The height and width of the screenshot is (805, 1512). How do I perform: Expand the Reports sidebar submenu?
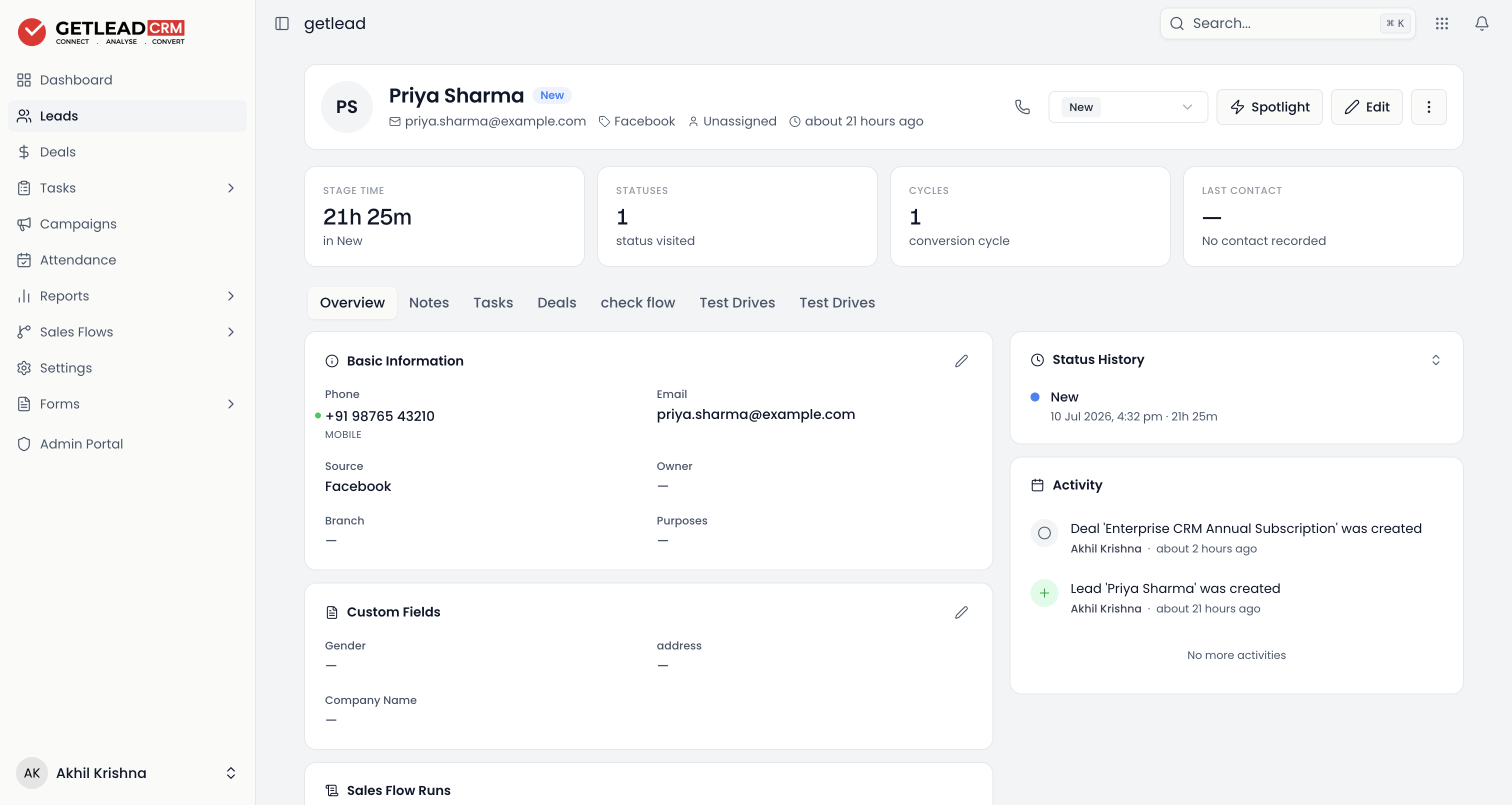230,296
